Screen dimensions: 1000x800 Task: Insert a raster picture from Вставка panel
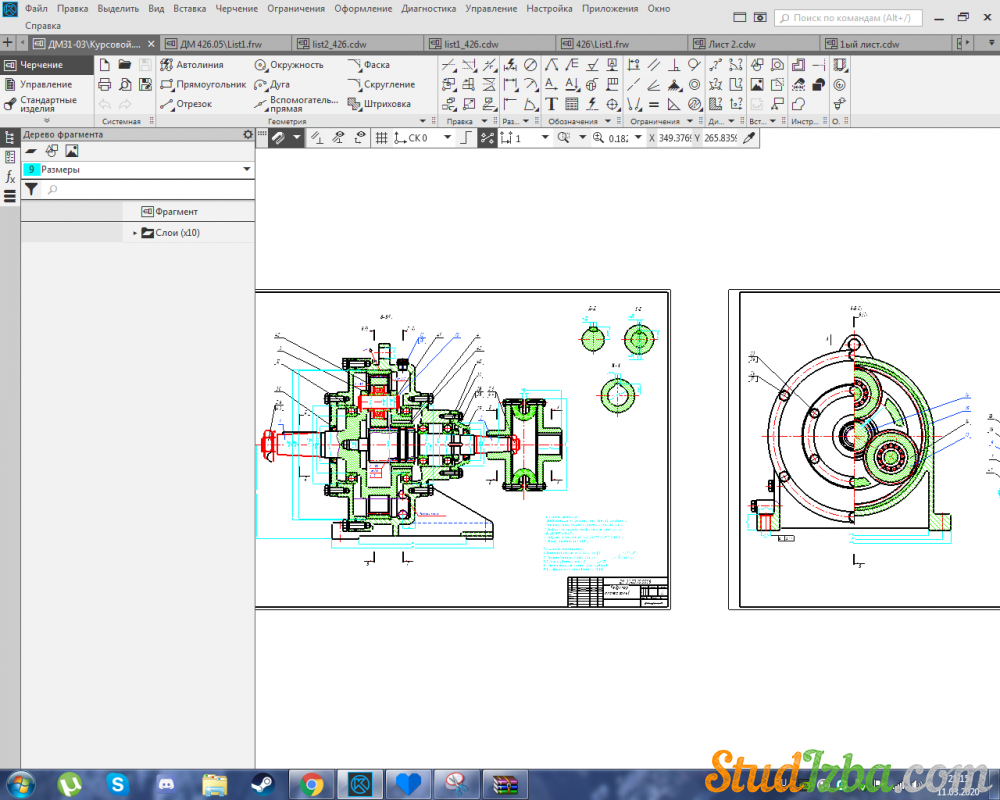point(757,84)
